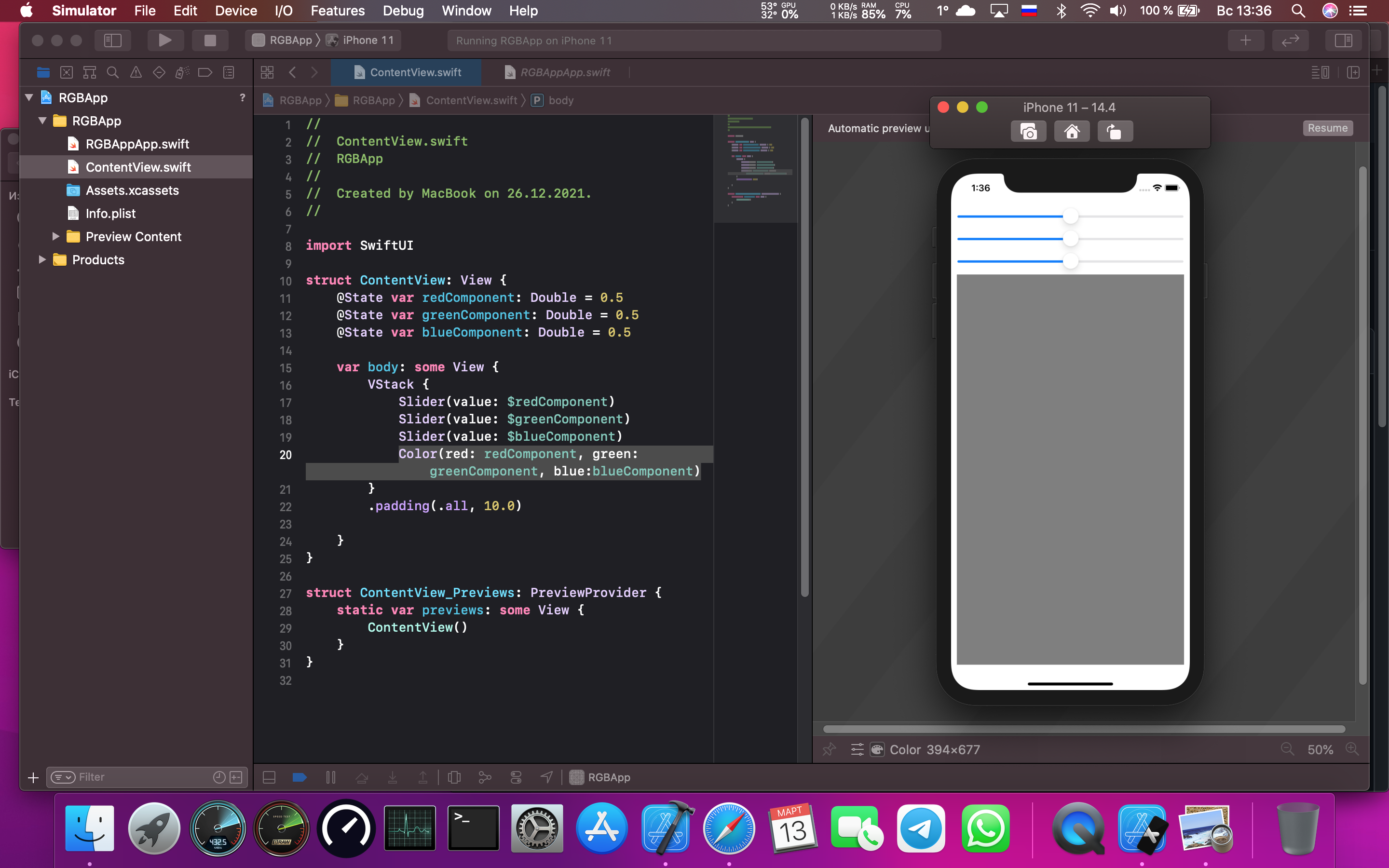
Task: Toggle breakpoints with the blue flag icon
Action: (x=299, y=777)
